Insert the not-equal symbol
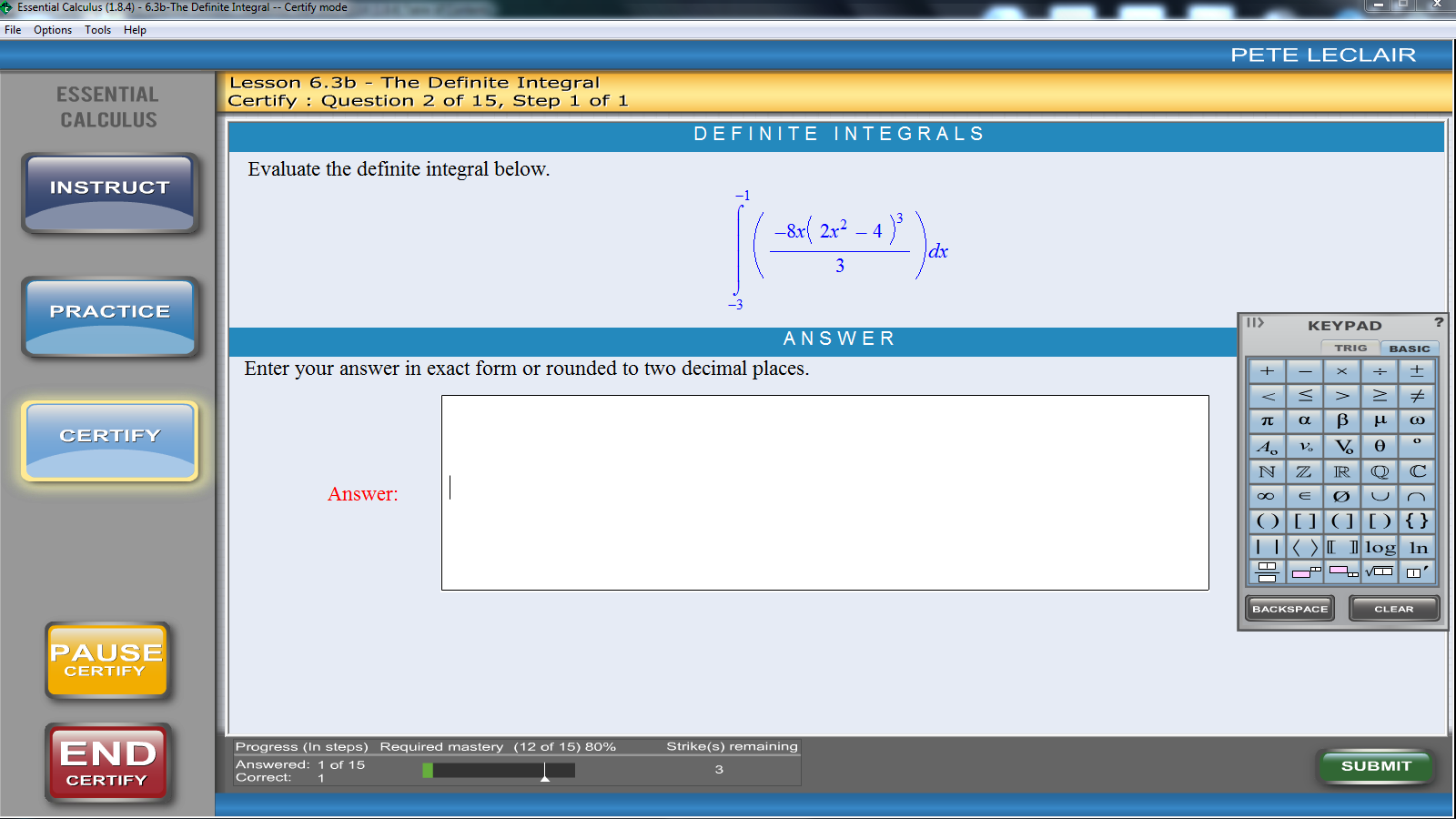Viewport: 1456px width, 819px height. click(1417, 396)
